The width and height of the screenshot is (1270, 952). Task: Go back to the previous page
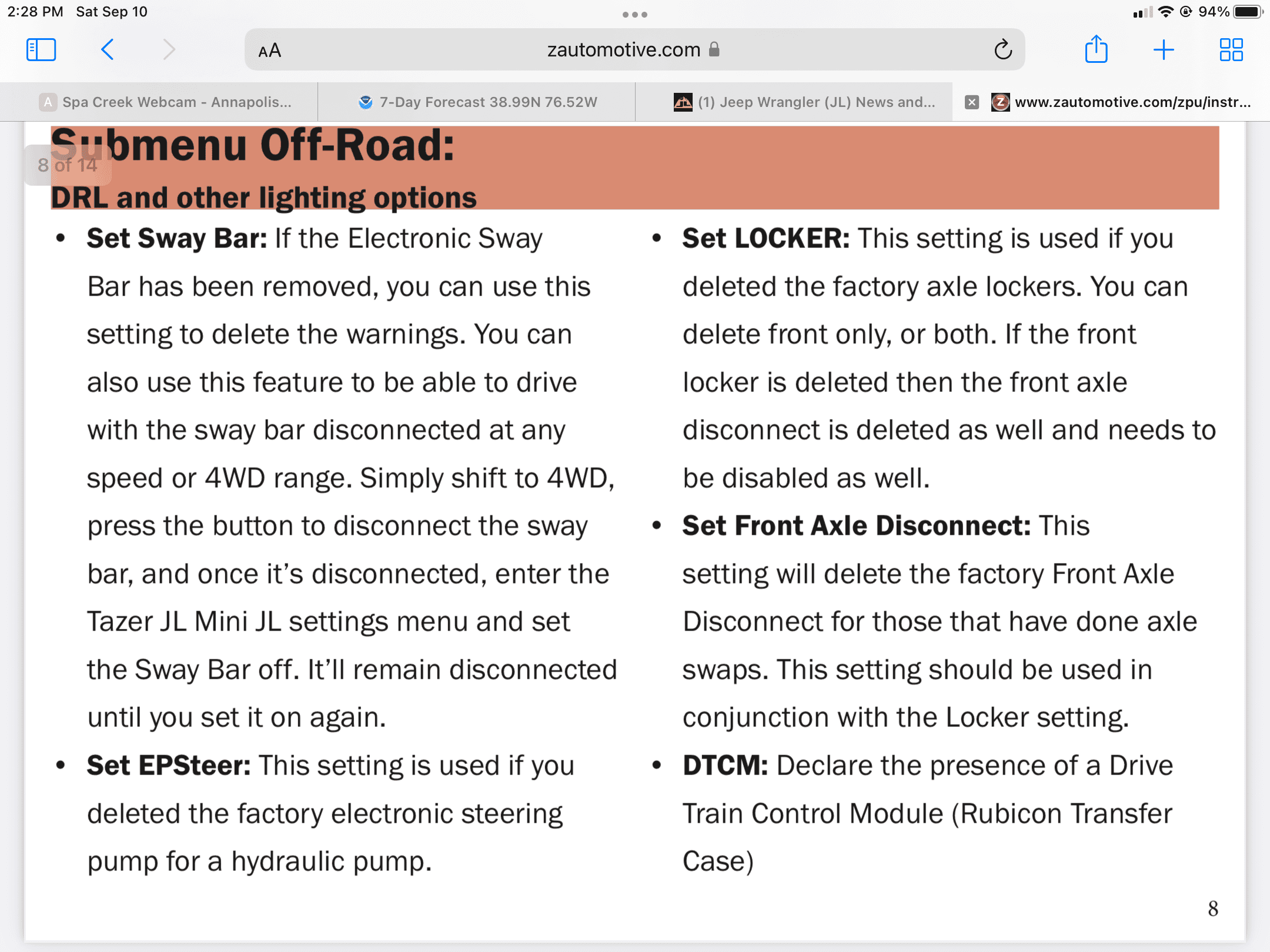[107, 50]
